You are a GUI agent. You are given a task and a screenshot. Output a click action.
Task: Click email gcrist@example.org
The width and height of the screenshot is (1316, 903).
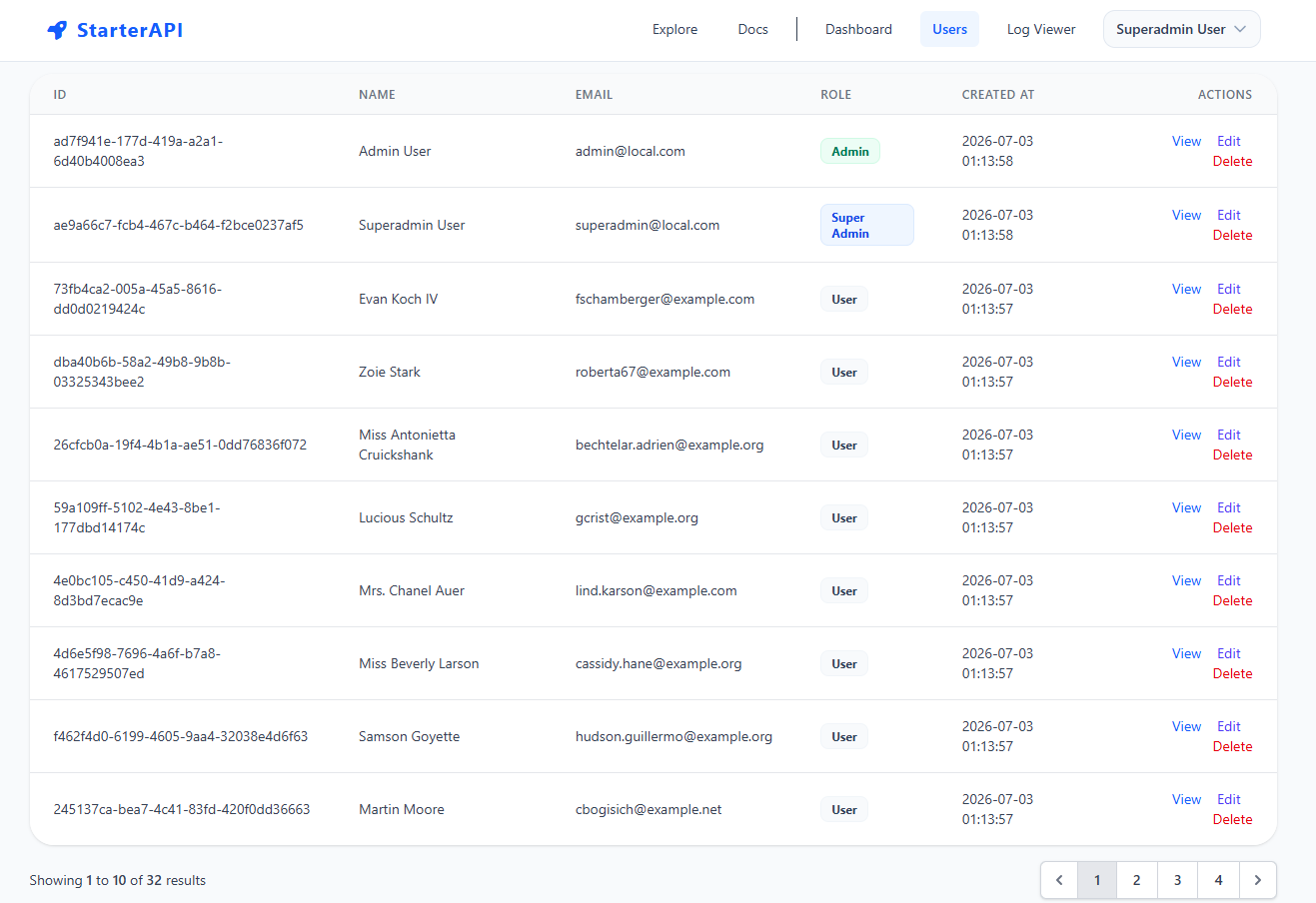637,517
